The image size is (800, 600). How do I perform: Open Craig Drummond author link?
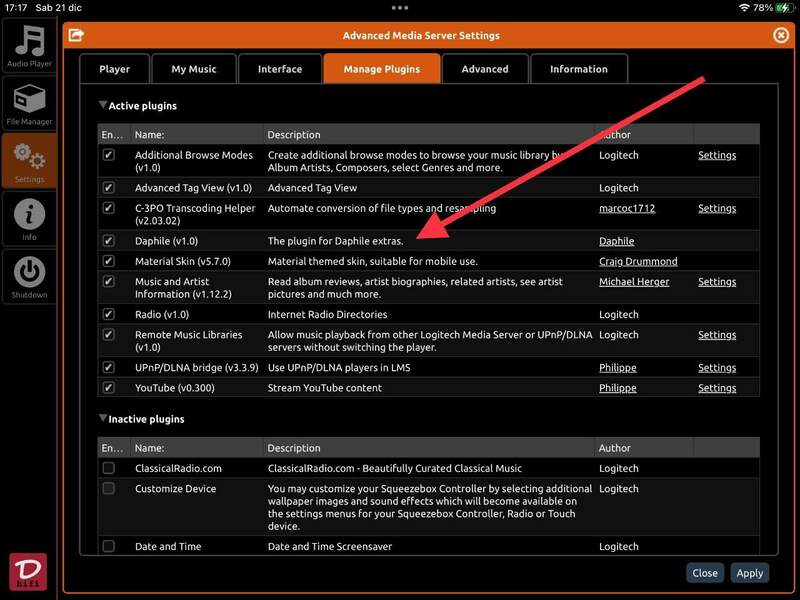point(637,261)
